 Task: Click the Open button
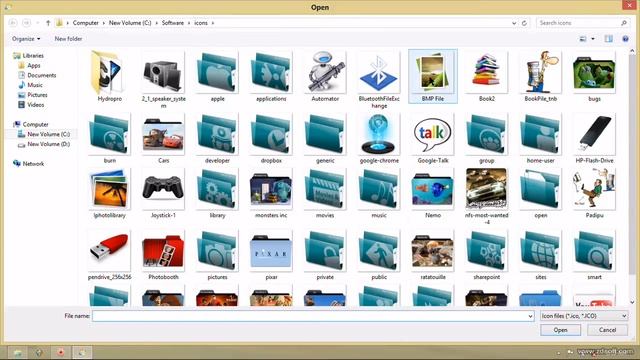(x=560, y=330)
